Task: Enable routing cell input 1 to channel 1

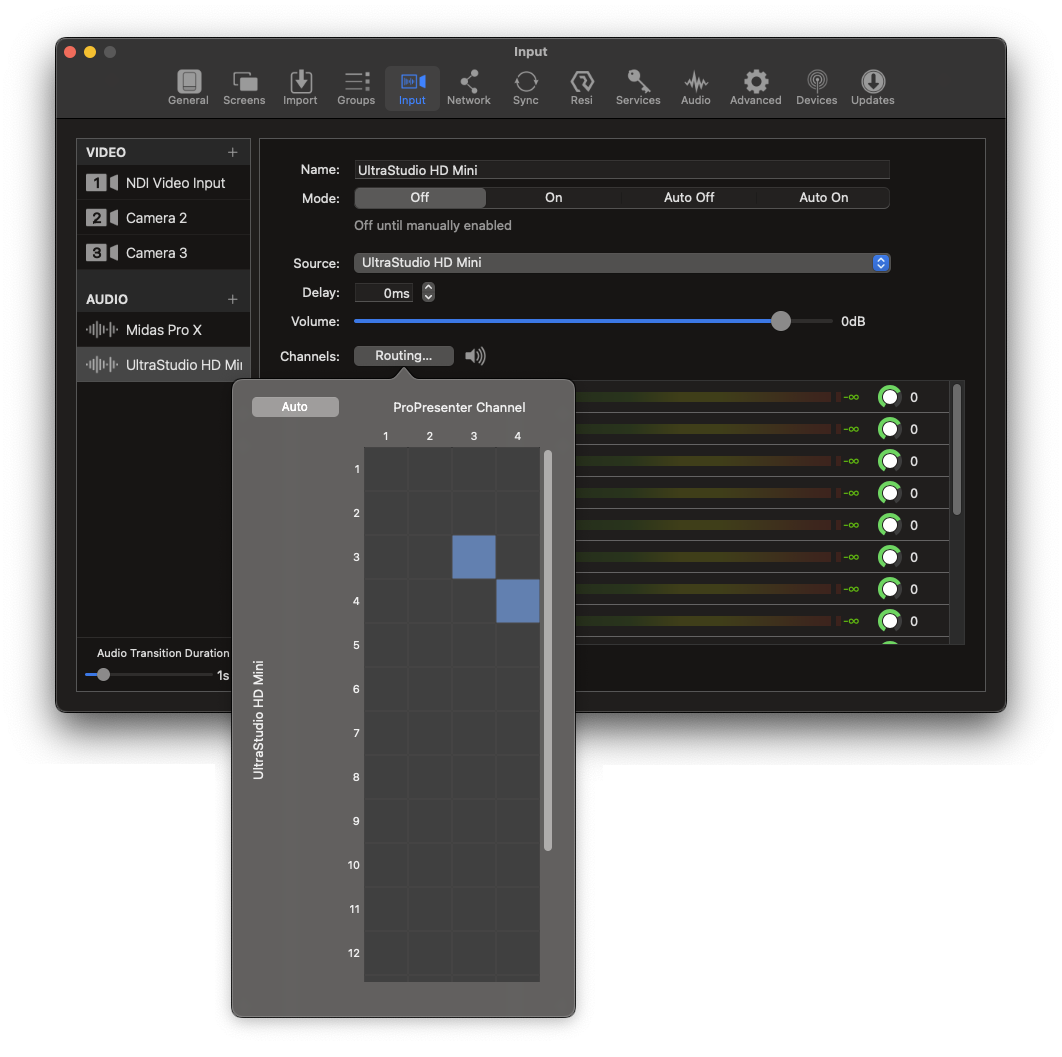Action: tap(386, 469)
